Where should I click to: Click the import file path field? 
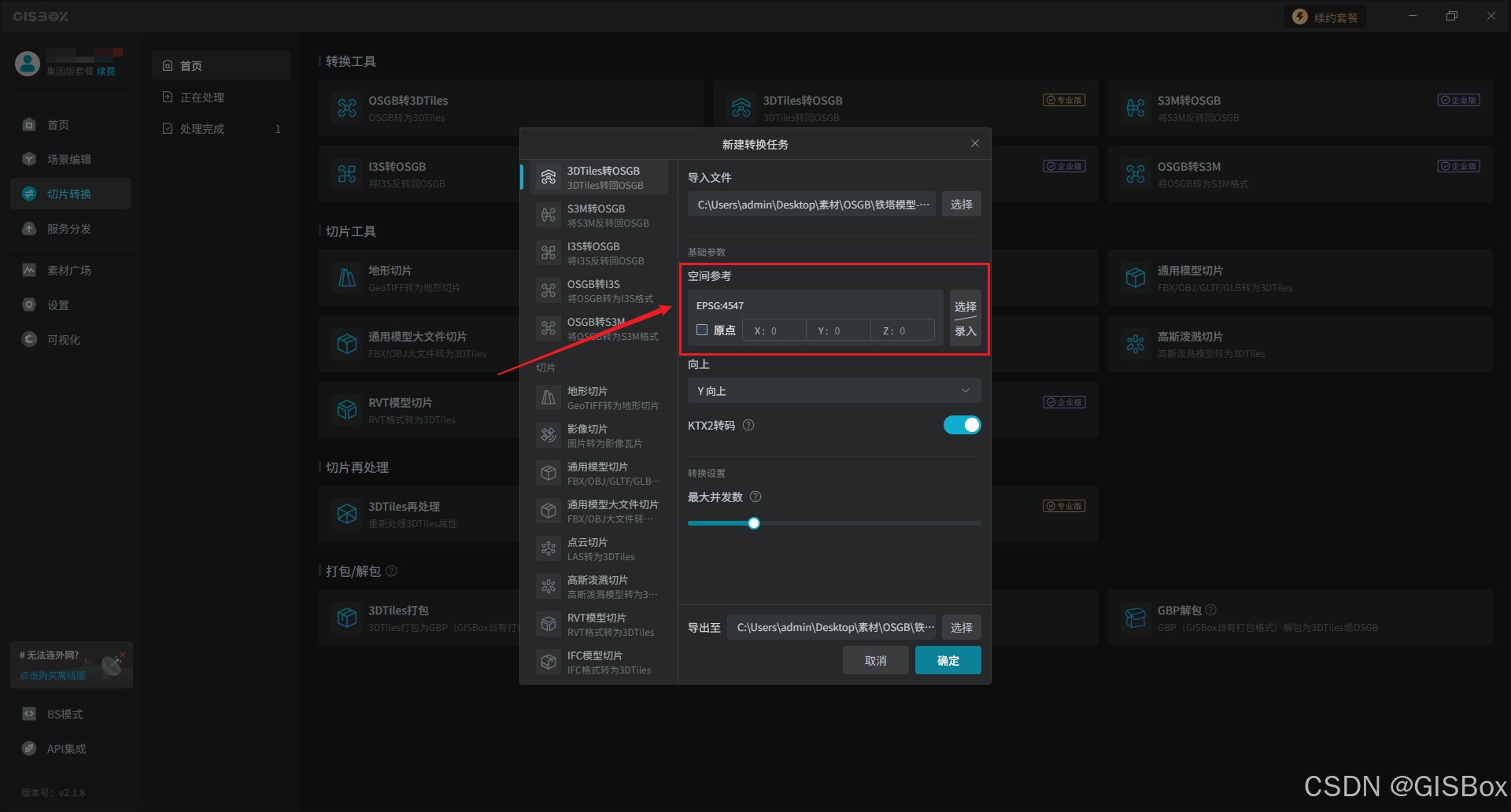pos(812,204)
